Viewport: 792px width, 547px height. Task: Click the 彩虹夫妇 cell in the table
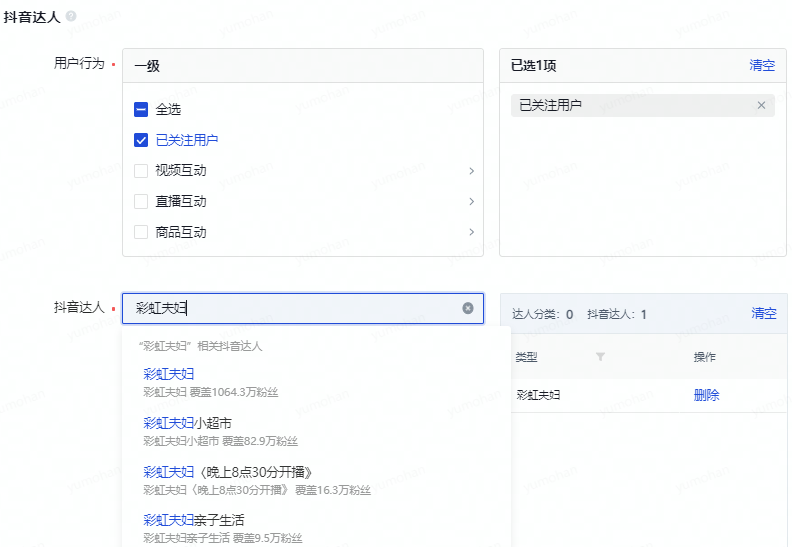tap(538, 395)
